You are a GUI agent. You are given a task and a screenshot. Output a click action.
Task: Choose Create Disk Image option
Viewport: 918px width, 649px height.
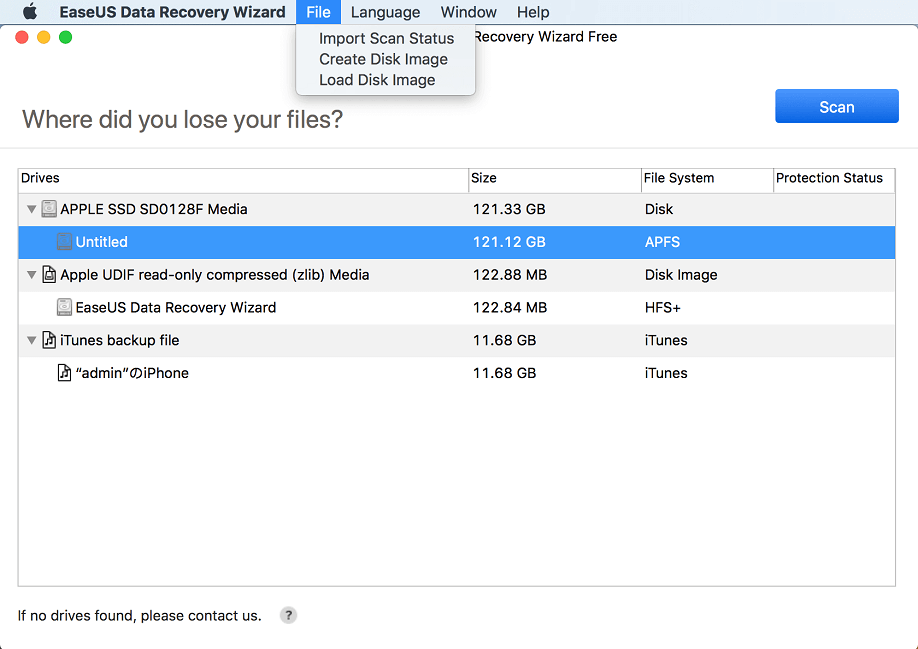pyautogui.click(x=381, y=58)
